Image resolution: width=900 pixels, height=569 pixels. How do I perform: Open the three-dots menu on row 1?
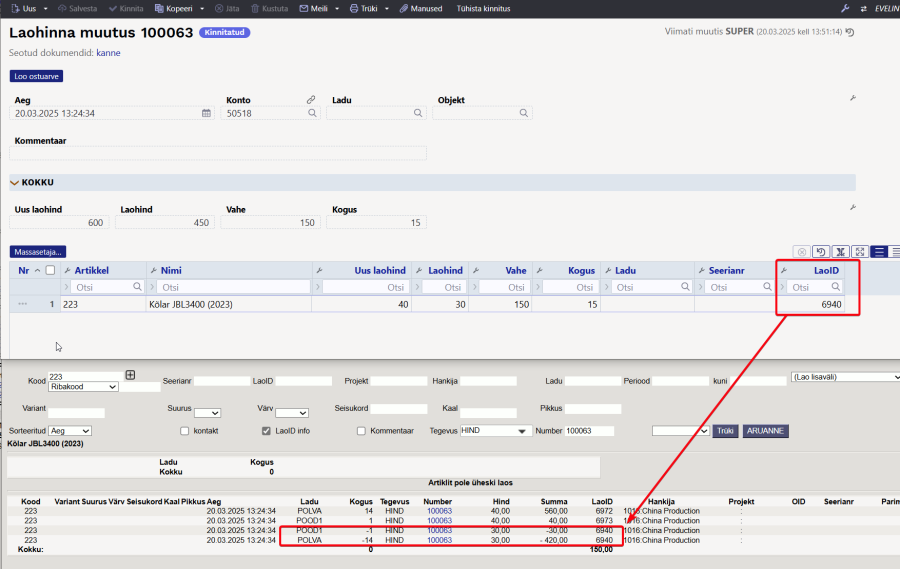tap(22, 304)
